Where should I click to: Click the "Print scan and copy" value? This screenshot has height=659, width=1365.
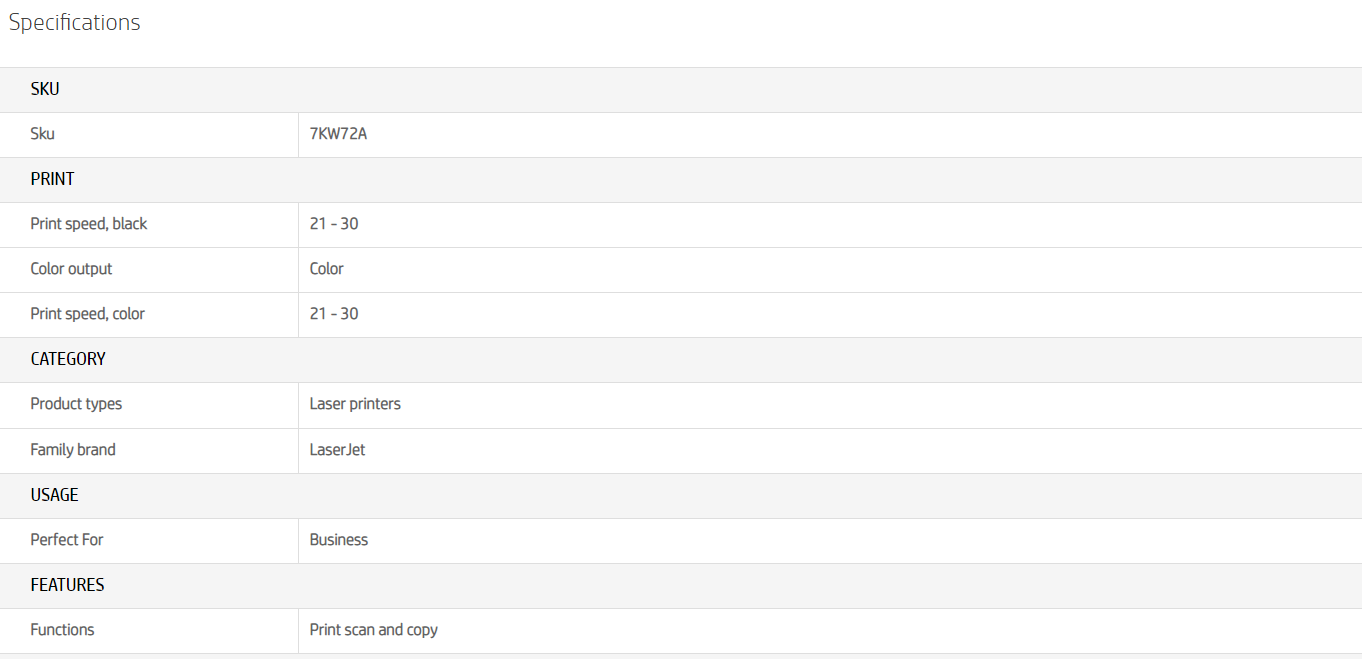tap(374, 630)
